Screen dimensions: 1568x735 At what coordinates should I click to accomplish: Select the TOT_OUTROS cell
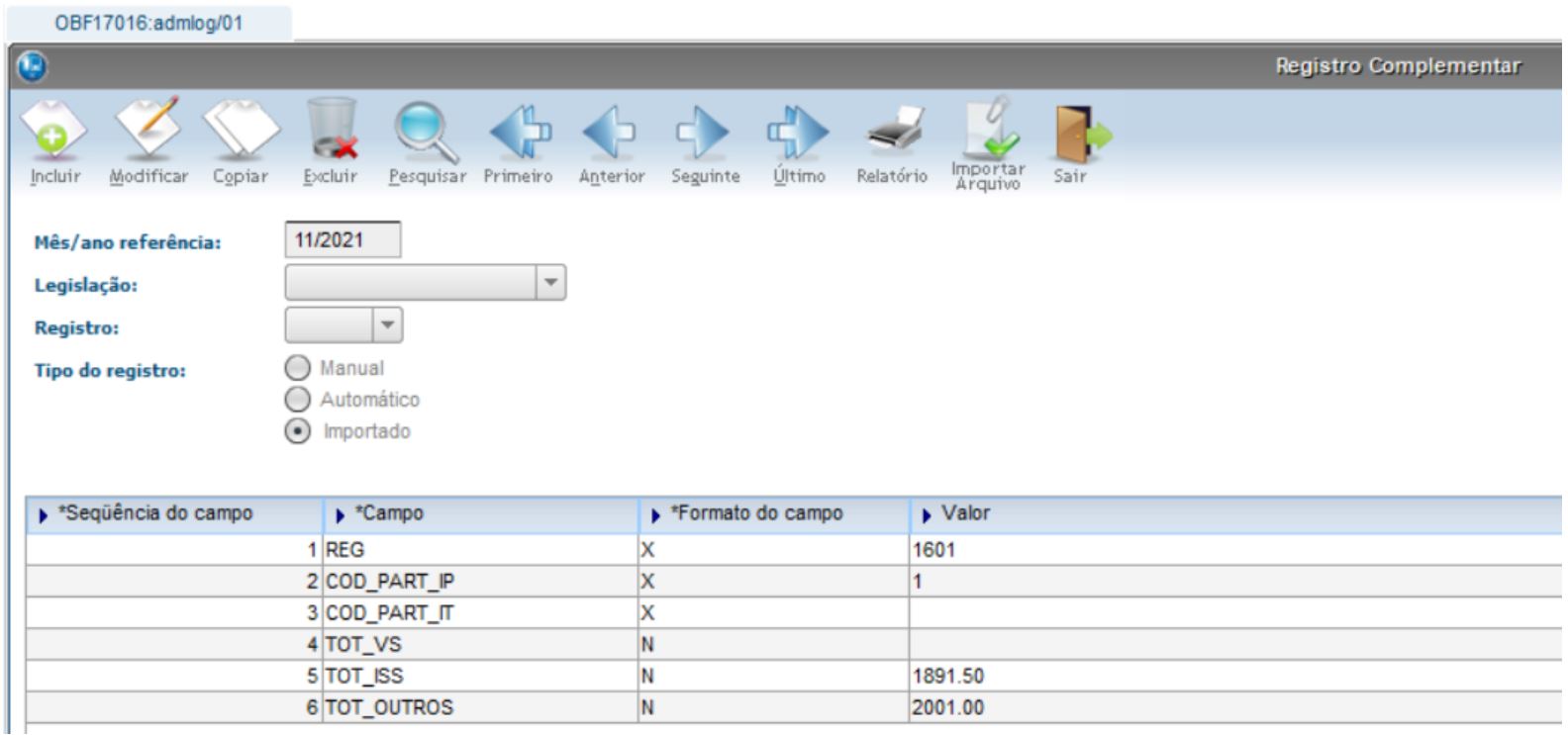[481, 708]
